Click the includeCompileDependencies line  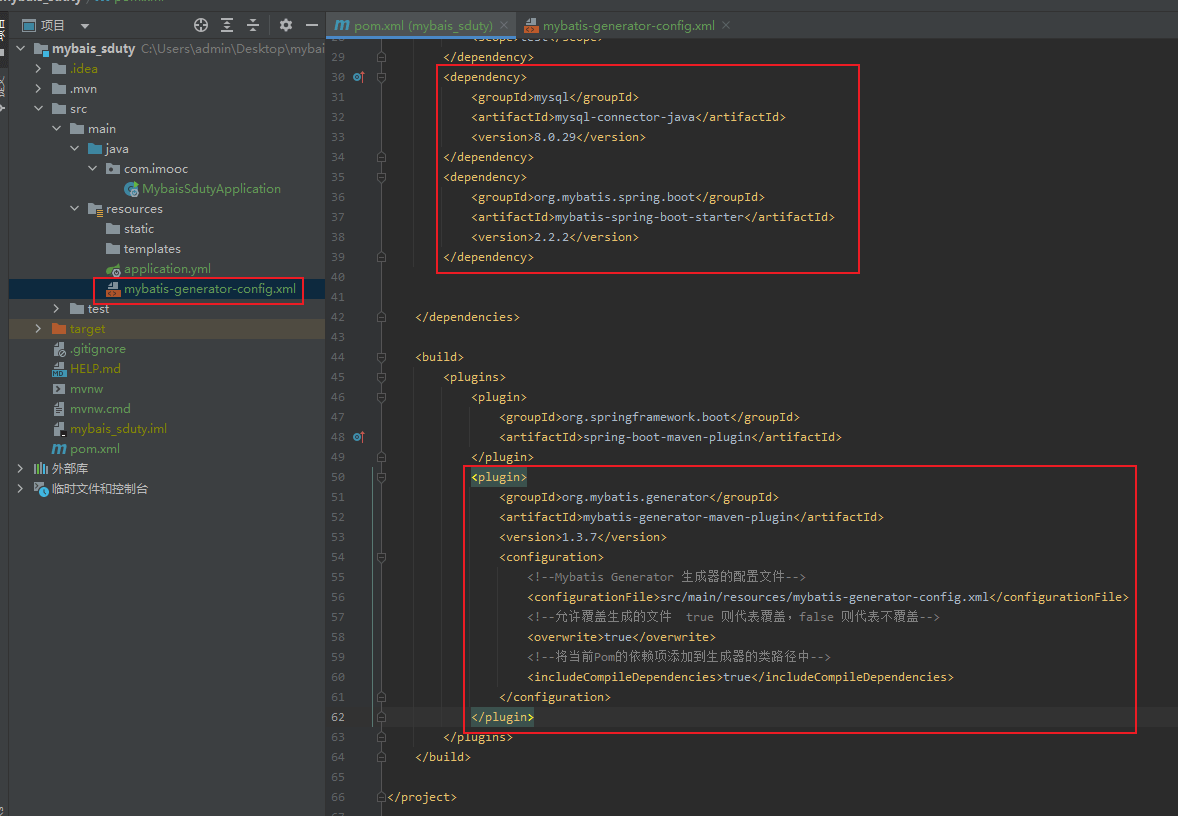click(741, 676)
